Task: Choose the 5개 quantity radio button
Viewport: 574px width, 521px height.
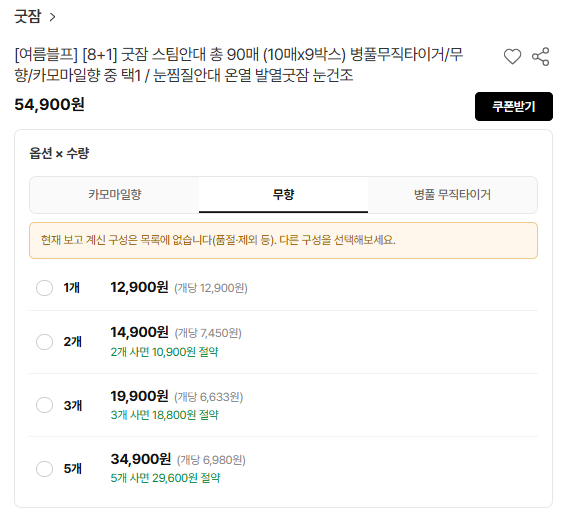Action: [x=44, y=468]
